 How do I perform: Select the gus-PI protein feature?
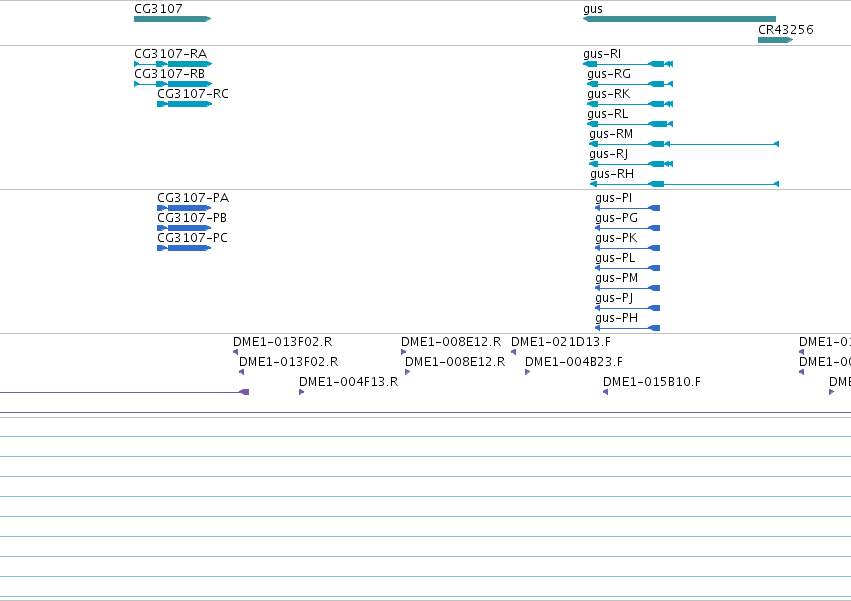pos(627,208)
